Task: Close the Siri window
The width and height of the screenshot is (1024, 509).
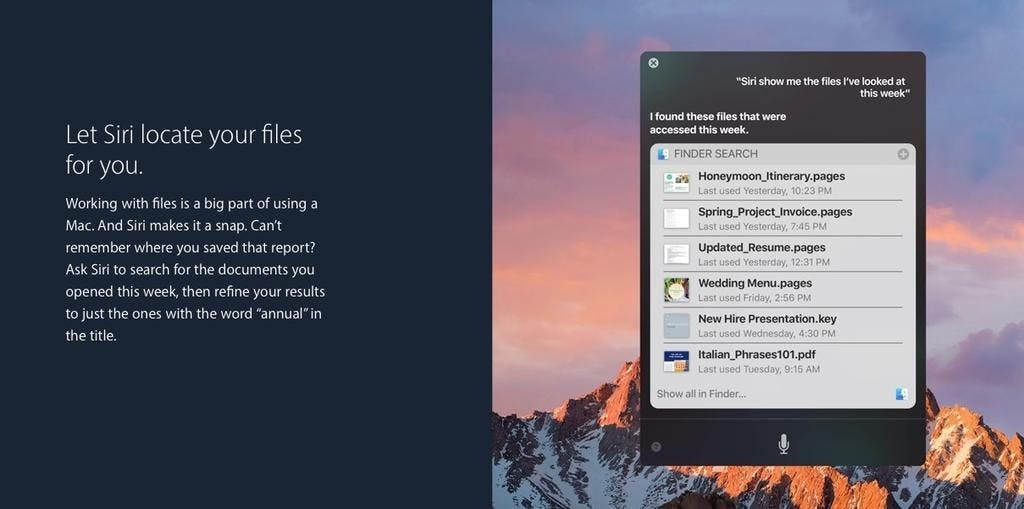Action: (x=653, y=63)
